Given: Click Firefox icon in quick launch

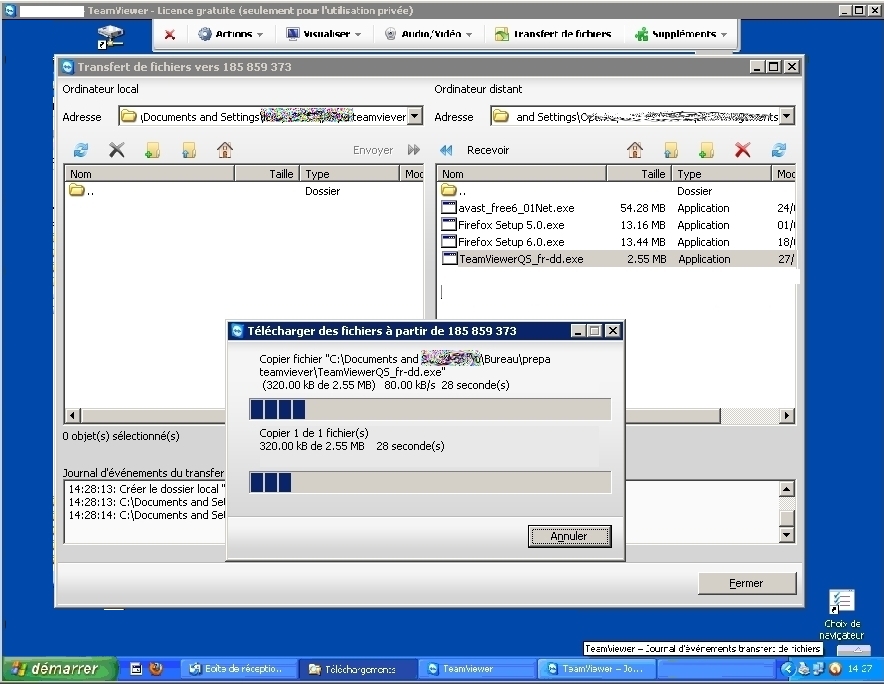Looking at the screenshot, I should click(156, 669).
